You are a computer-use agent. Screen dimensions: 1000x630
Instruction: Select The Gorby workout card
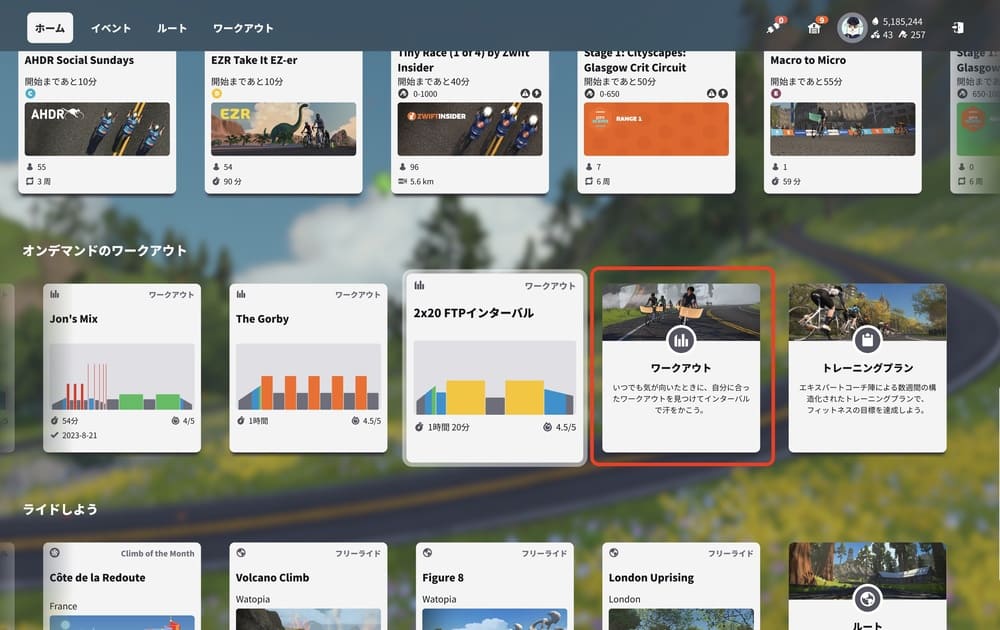click(x=308, y=368)
